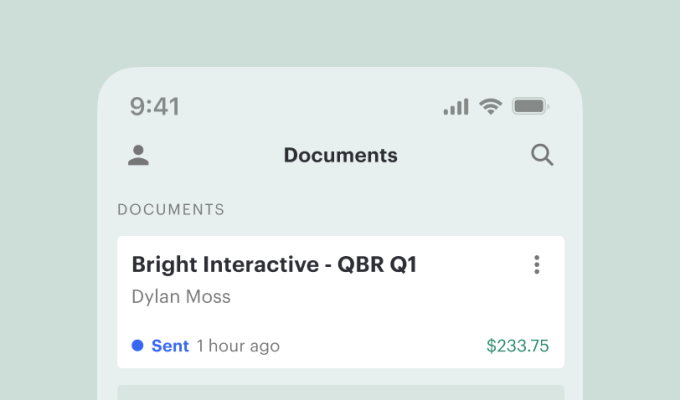Select the Documents header title
680x400 pixels.
click(340, 155)
